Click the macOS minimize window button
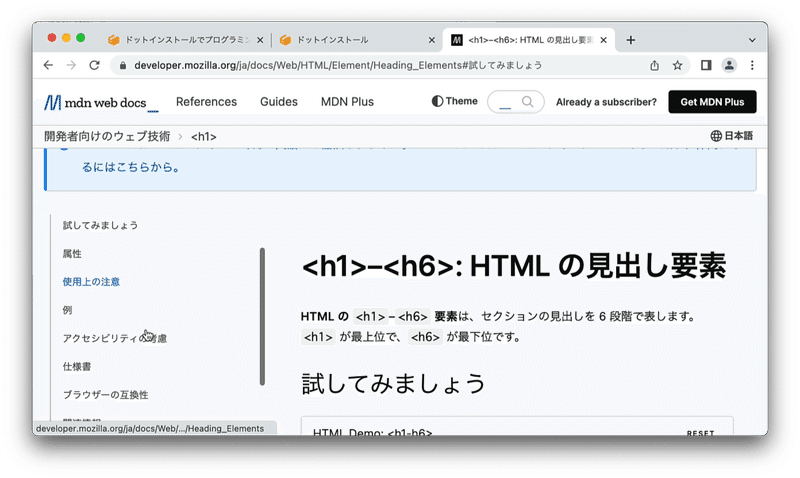 tap(66, 38)
